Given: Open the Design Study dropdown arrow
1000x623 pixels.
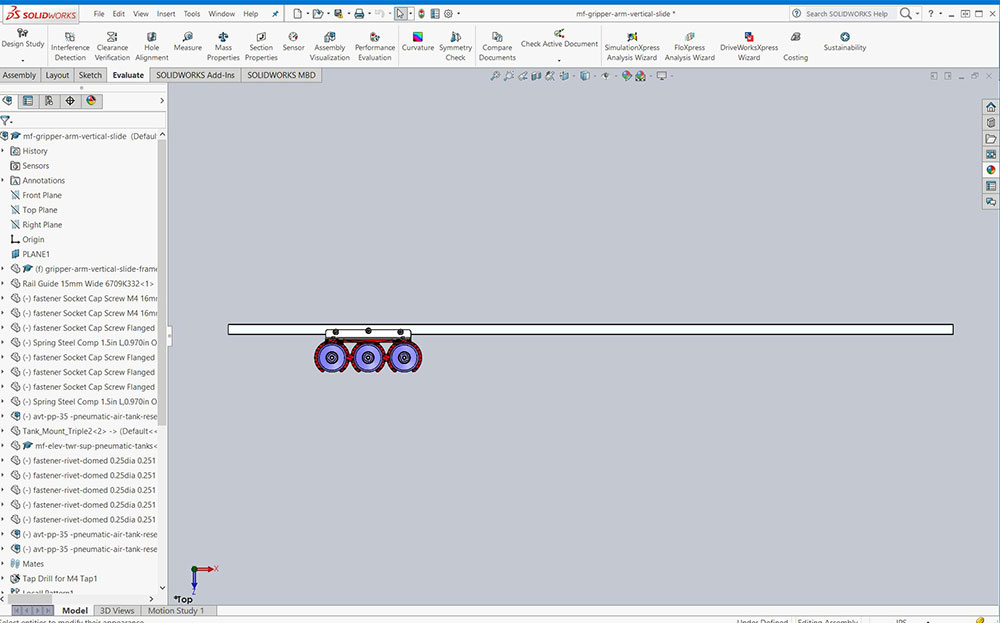Looking at the screenshot, I should [x=22, y=60].
